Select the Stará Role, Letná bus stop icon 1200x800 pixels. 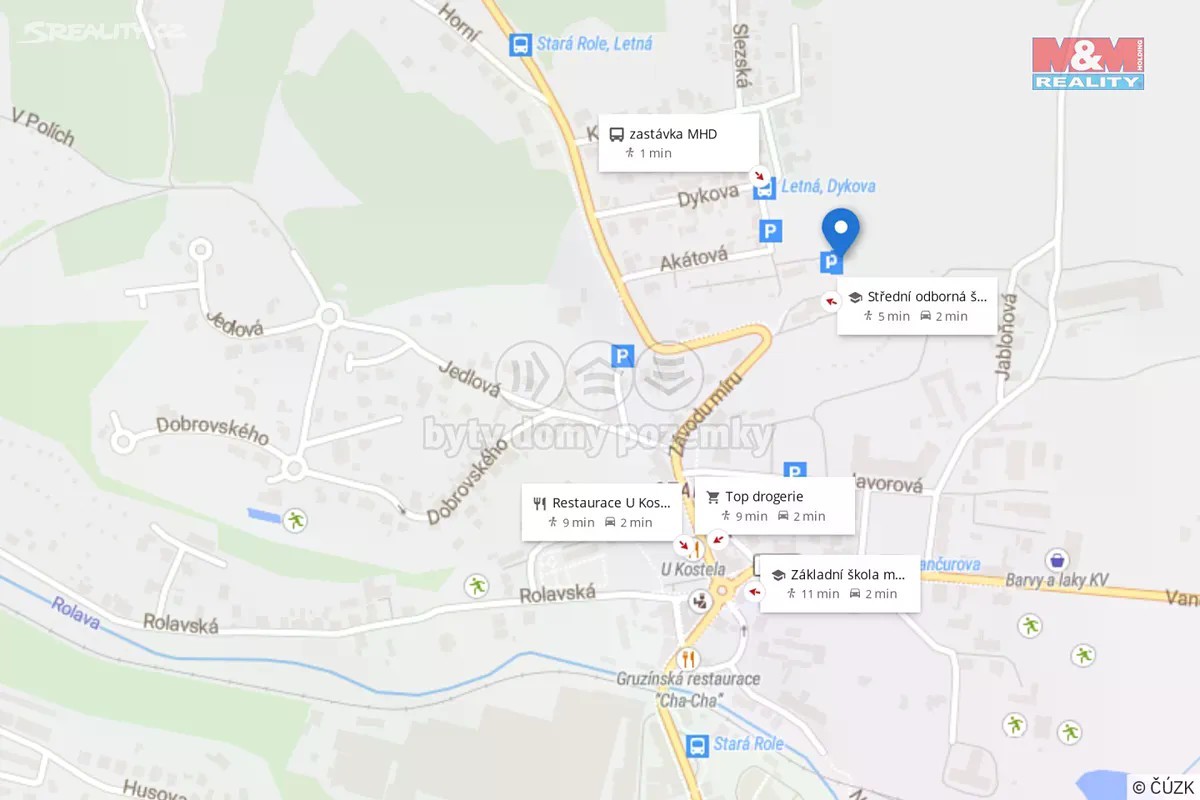click(x=520, y=45)
